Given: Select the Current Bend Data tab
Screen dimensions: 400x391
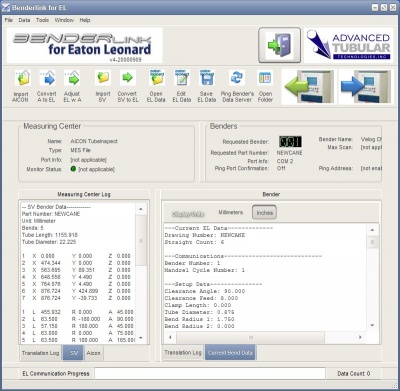Looking at the screenshot, I should click(230, 352).
